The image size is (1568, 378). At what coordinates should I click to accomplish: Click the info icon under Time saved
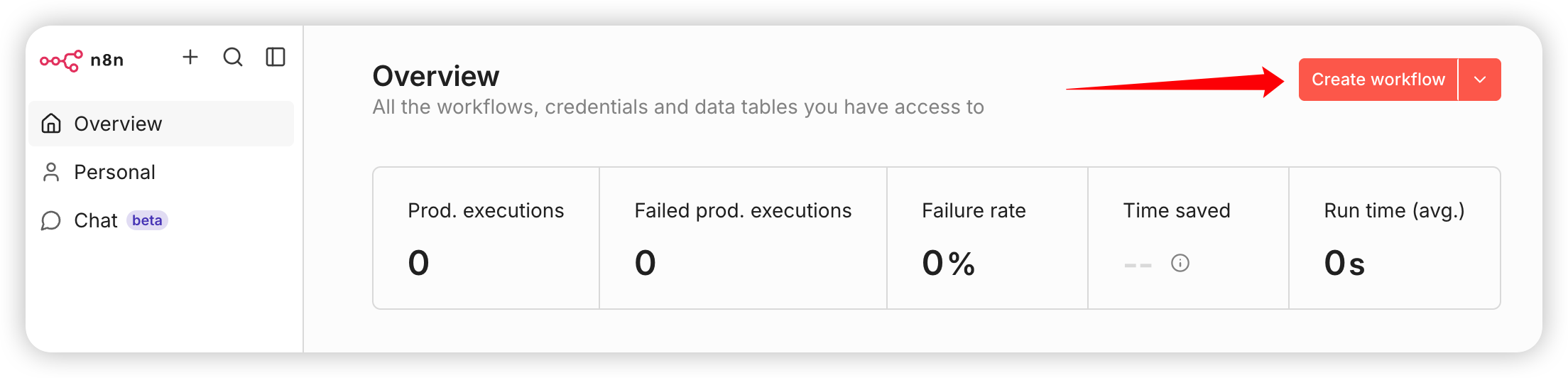(x=1180, y=263)
